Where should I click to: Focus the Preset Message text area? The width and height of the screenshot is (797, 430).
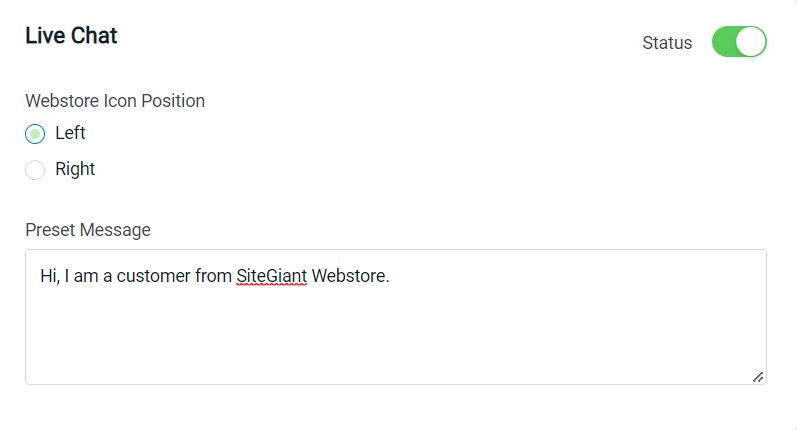(x=396, y=317)
